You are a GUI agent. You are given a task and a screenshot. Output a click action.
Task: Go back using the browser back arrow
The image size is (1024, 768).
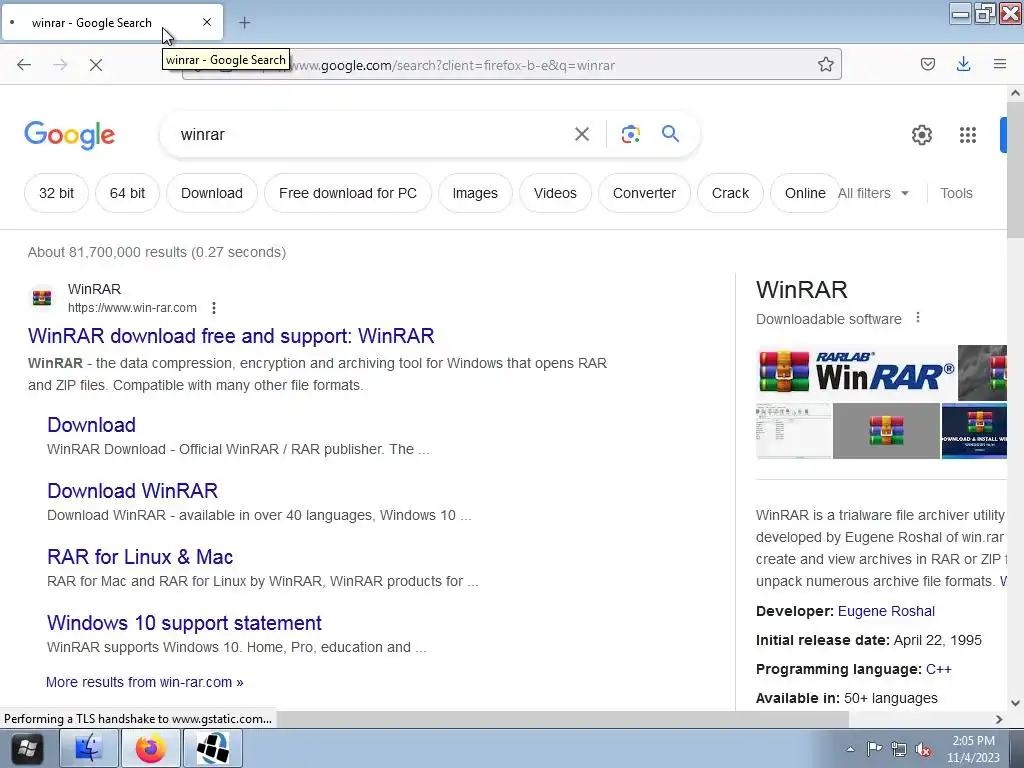coord(24,64)
